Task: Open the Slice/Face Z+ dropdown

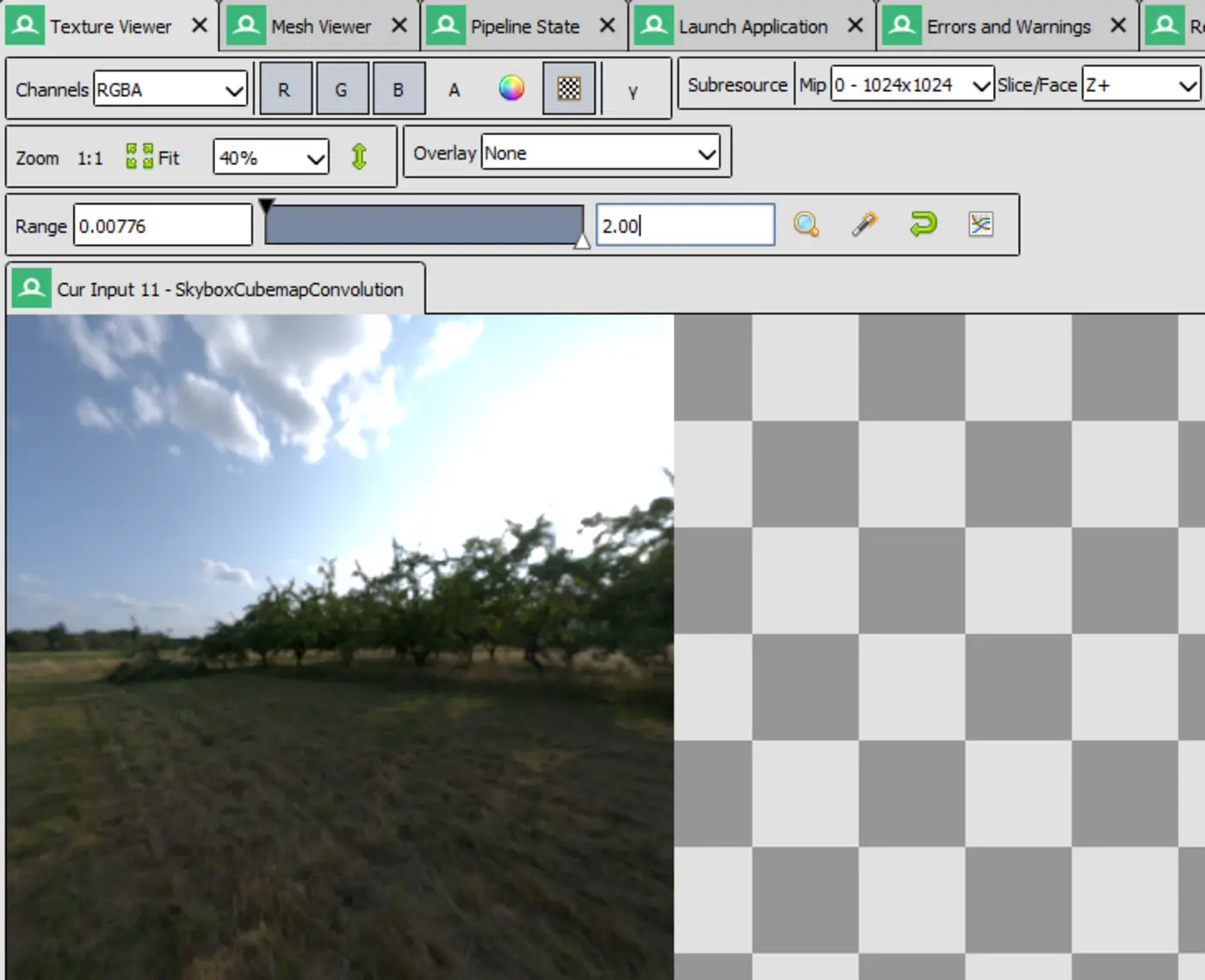Action: pos(1140,84)
